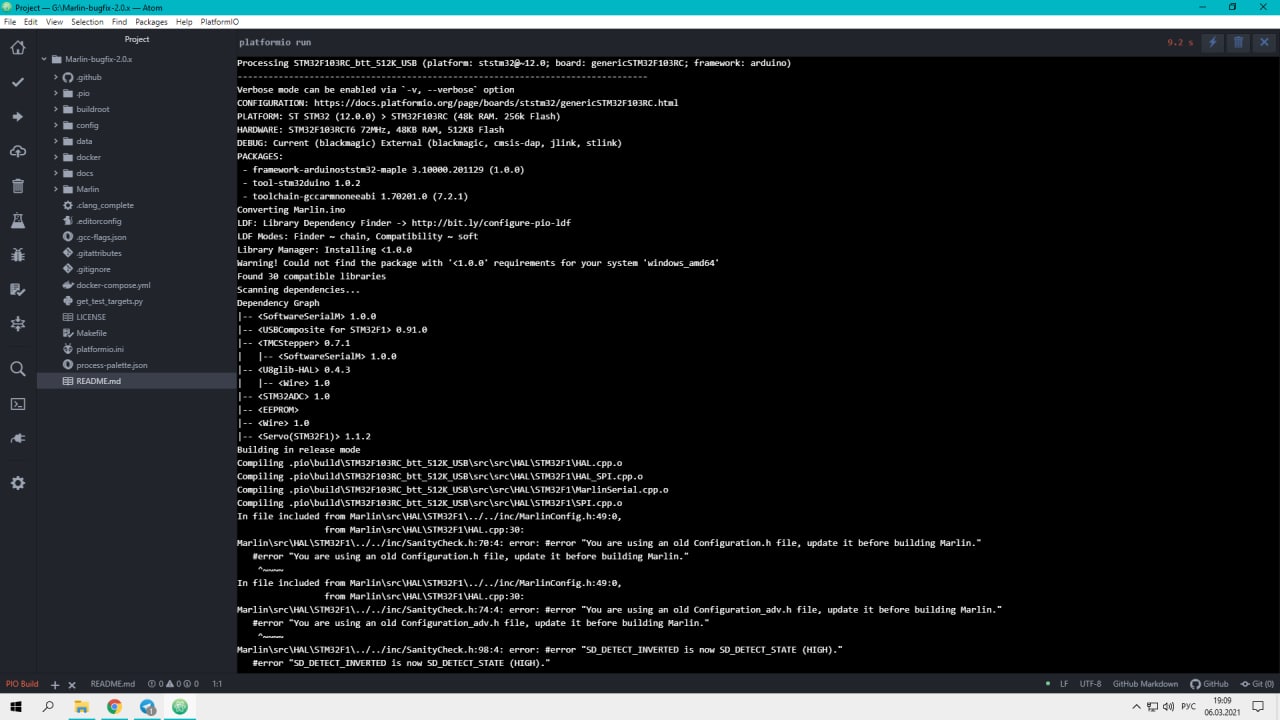The height and width of the screenshot is (720, 1280).
Task: Click the PlatformIO Upload arrow icon
Action: [x=18, y=117]
